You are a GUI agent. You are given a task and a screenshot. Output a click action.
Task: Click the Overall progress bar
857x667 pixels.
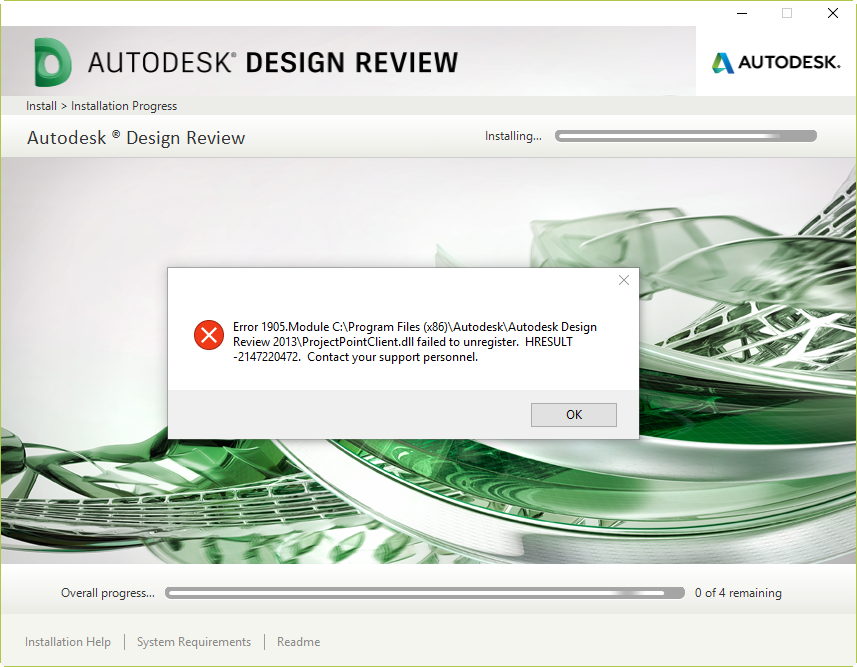pyautogui.click(x=425, y=593)
